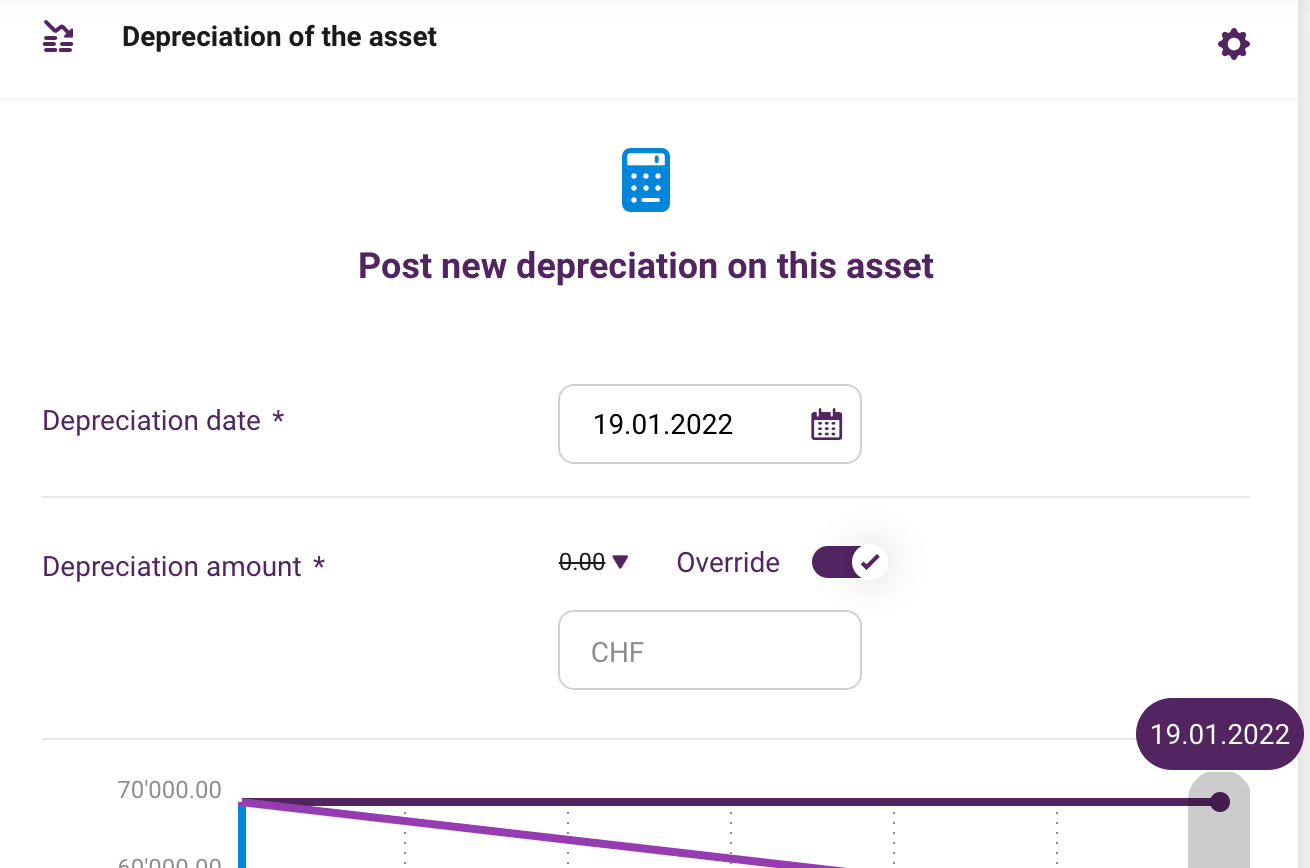
Task: Open the calendar picker icon in the date field
Action: click(826, 424)
